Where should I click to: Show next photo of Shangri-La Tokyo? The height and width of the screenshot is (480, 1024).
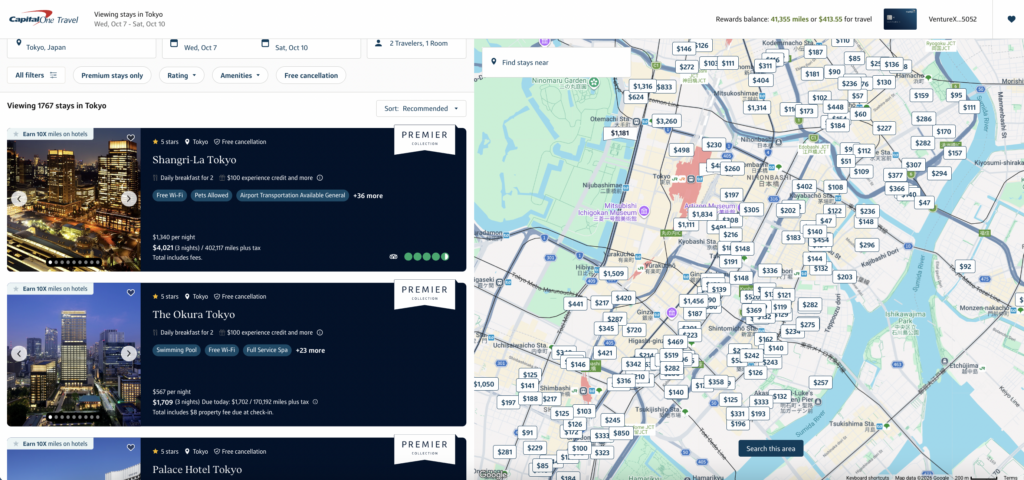(x=129, y=198)
